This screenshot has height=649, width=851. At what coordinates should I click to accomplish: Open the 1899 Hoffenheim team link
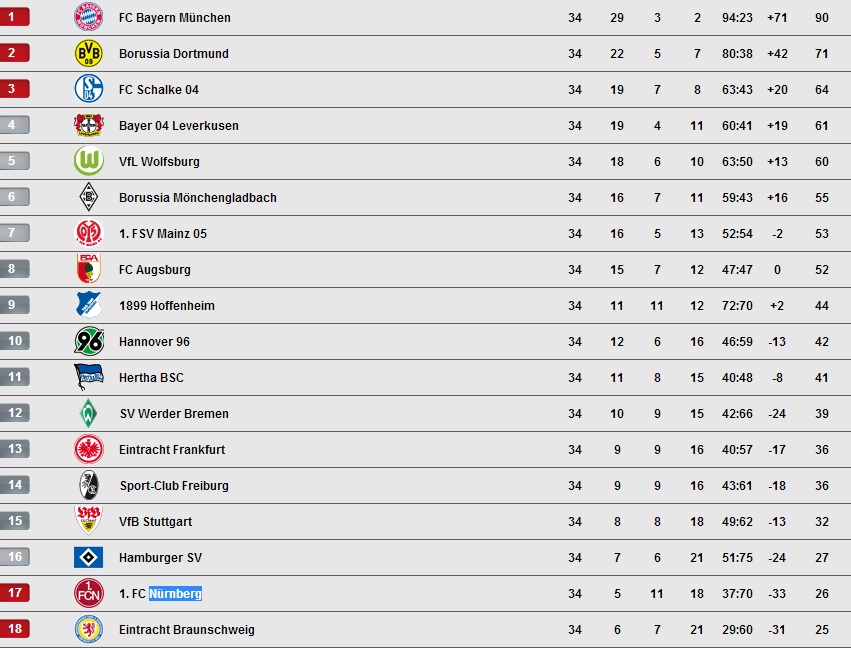point(167,306)
